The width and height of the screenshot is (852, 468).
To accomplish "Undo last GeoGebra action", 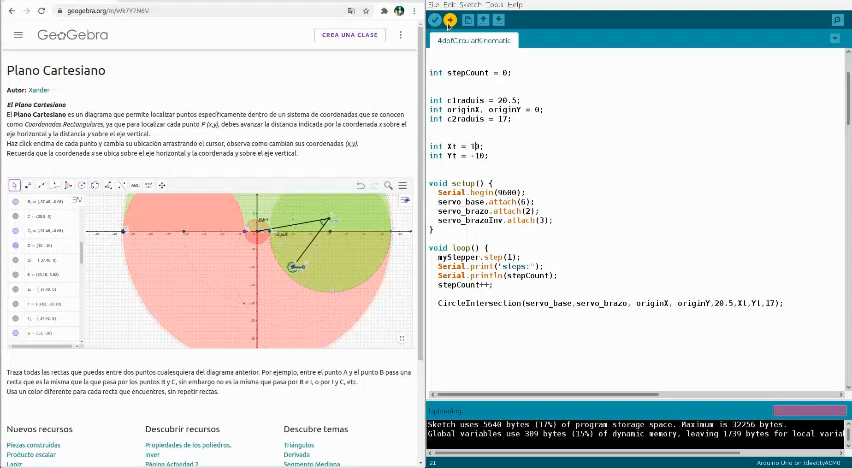I will pos(361,185).
